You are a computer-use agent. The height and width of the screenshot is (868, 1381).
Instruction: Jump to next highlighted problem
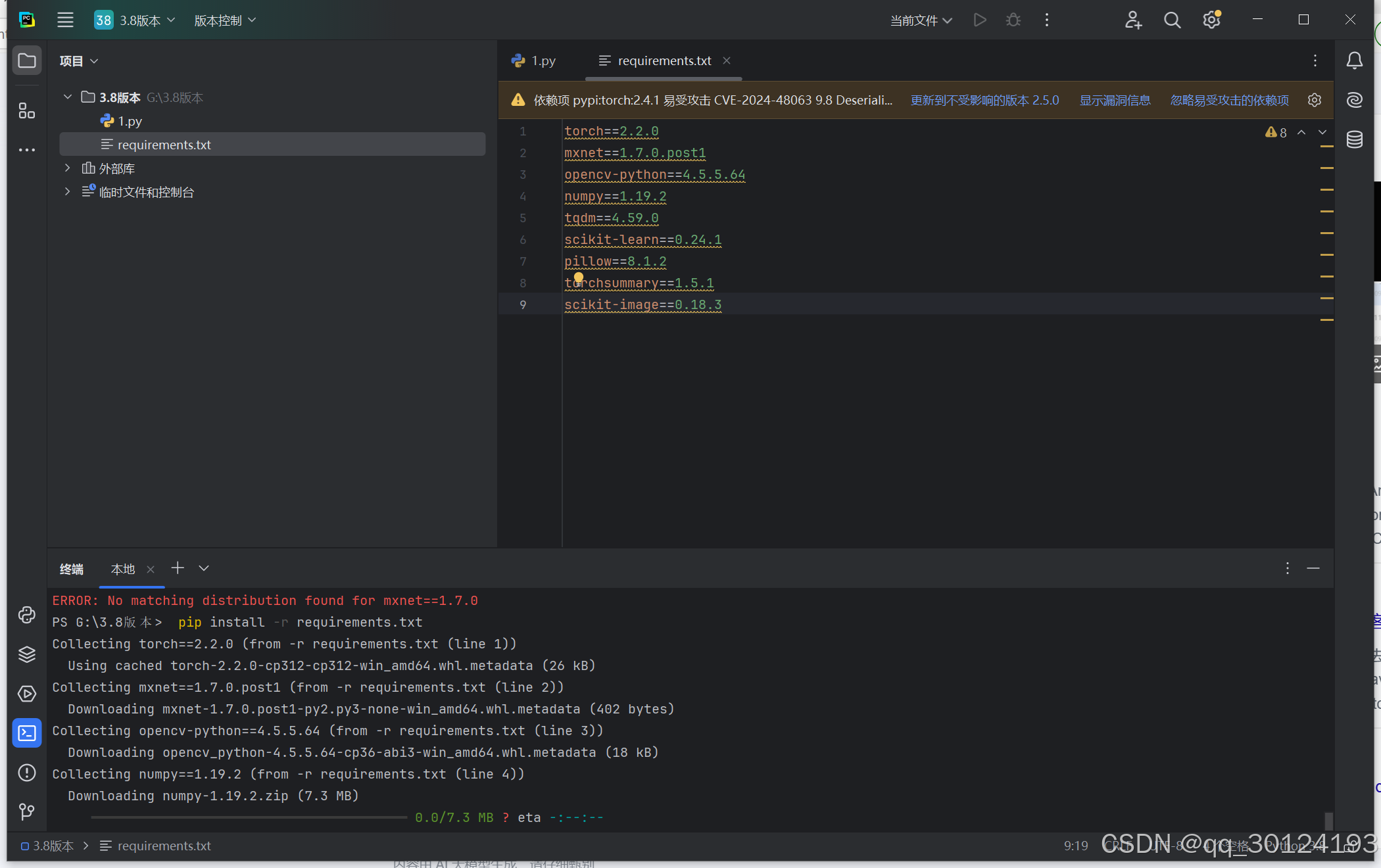click(x=1322, y=132)
